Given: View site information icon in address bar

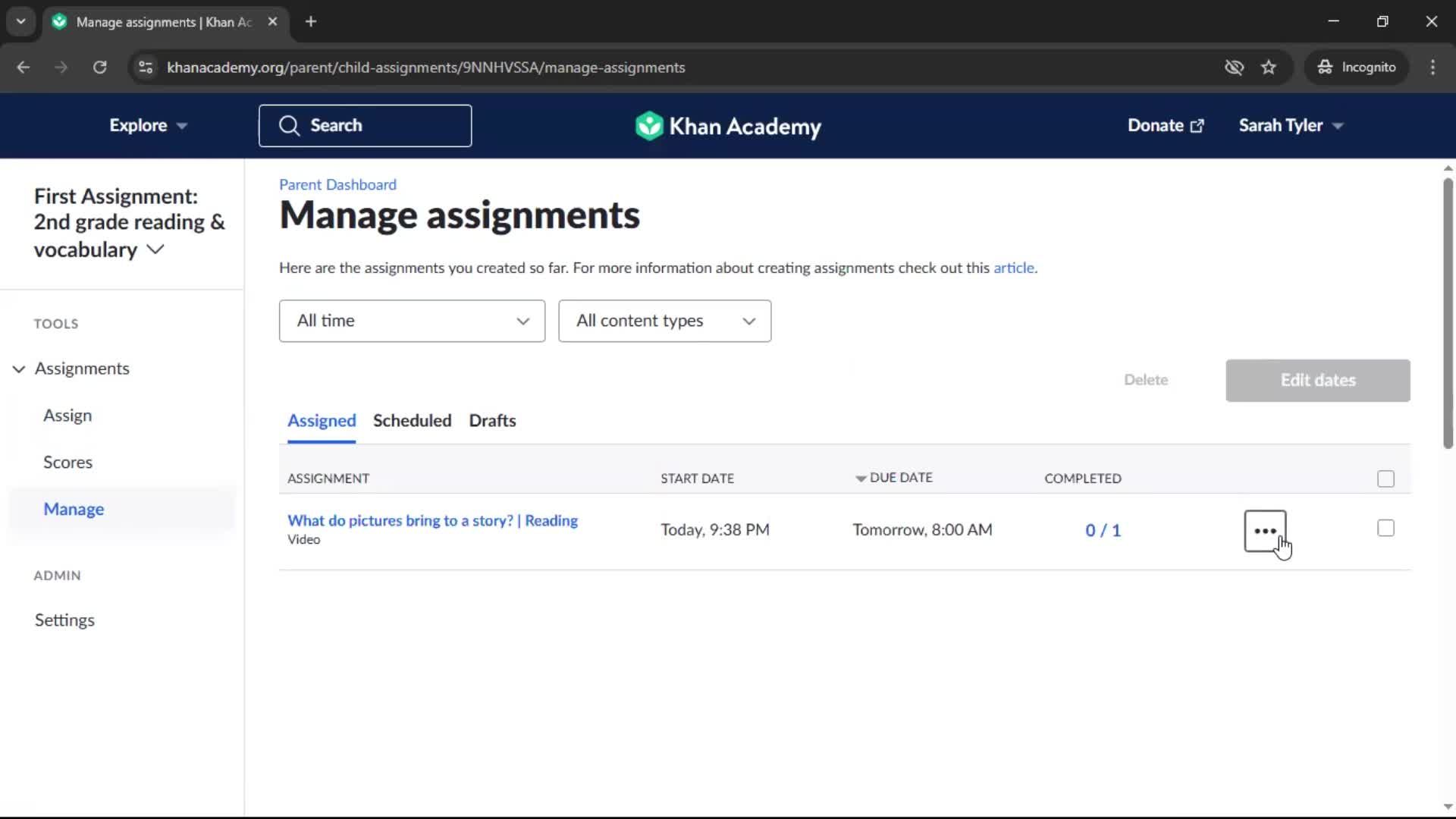Looking at the screenshot, I should tap(146, 67).
